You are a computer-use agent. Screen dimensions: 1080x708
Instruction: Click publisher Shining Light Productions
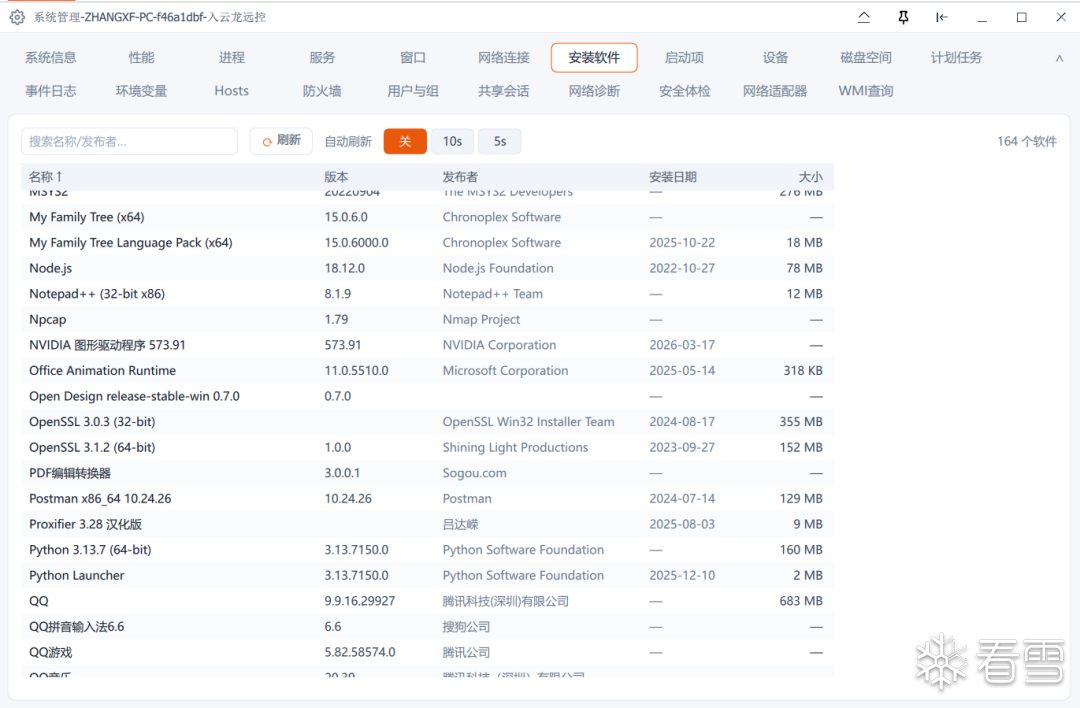click(515, 447)
